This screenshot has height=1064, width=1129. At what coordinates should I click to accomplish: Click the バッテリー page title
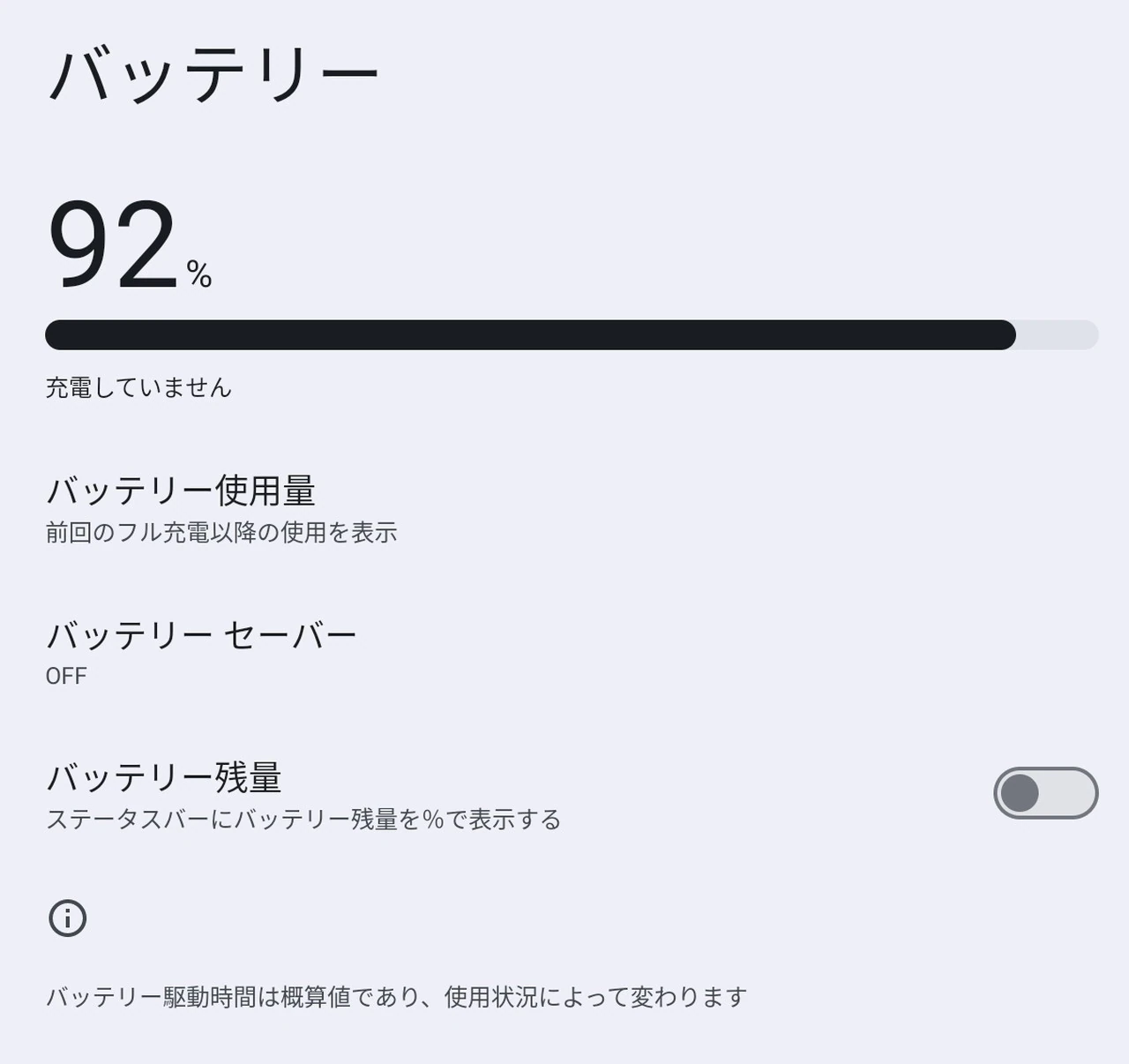[x=213, y=75]
